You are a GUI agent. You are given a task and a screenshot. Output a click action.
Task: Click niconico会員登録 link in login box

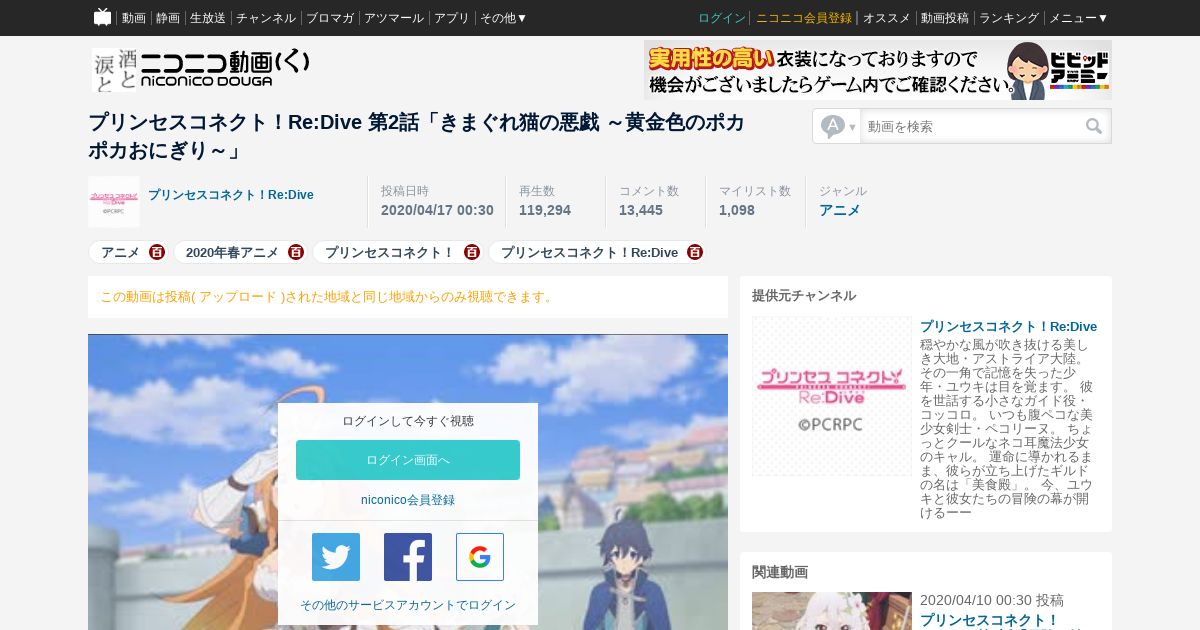408,500
